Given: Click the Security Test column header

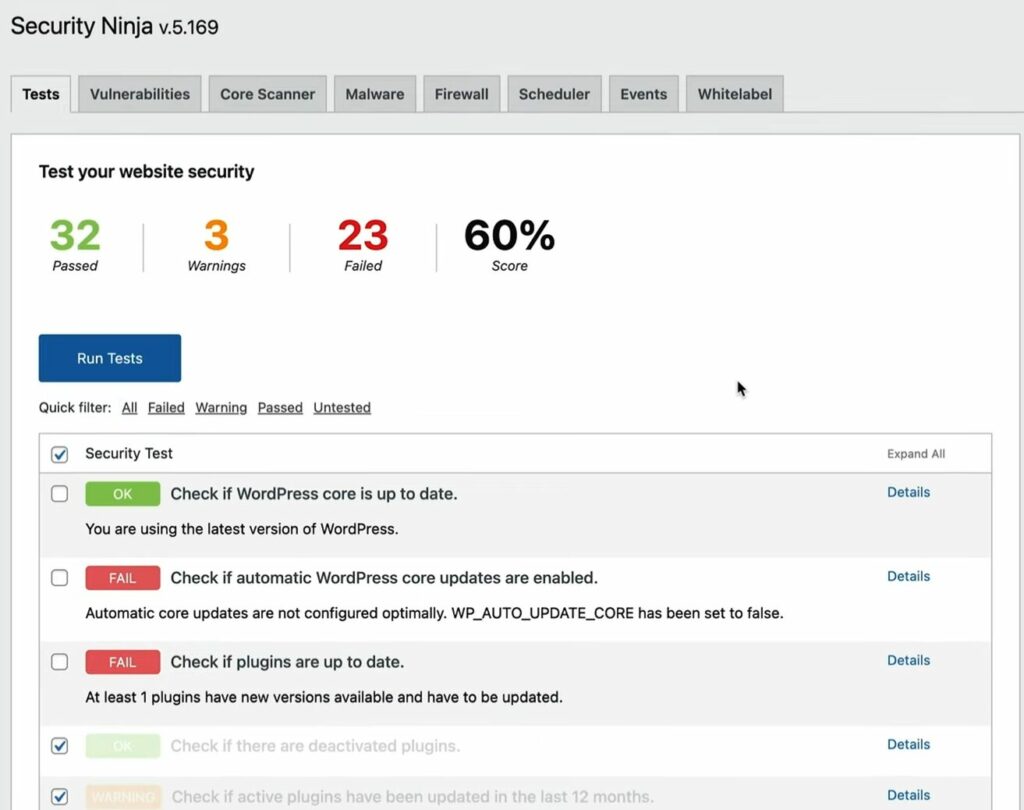Looking at the screenshot, I should [129, 453].
